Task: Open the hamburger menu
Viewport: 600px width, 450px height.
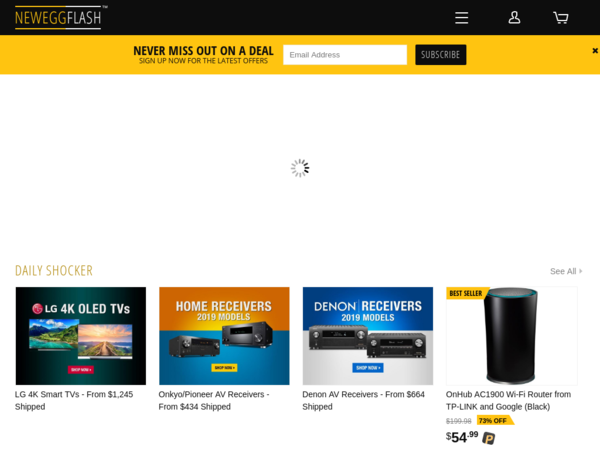Action: [461, 18]
